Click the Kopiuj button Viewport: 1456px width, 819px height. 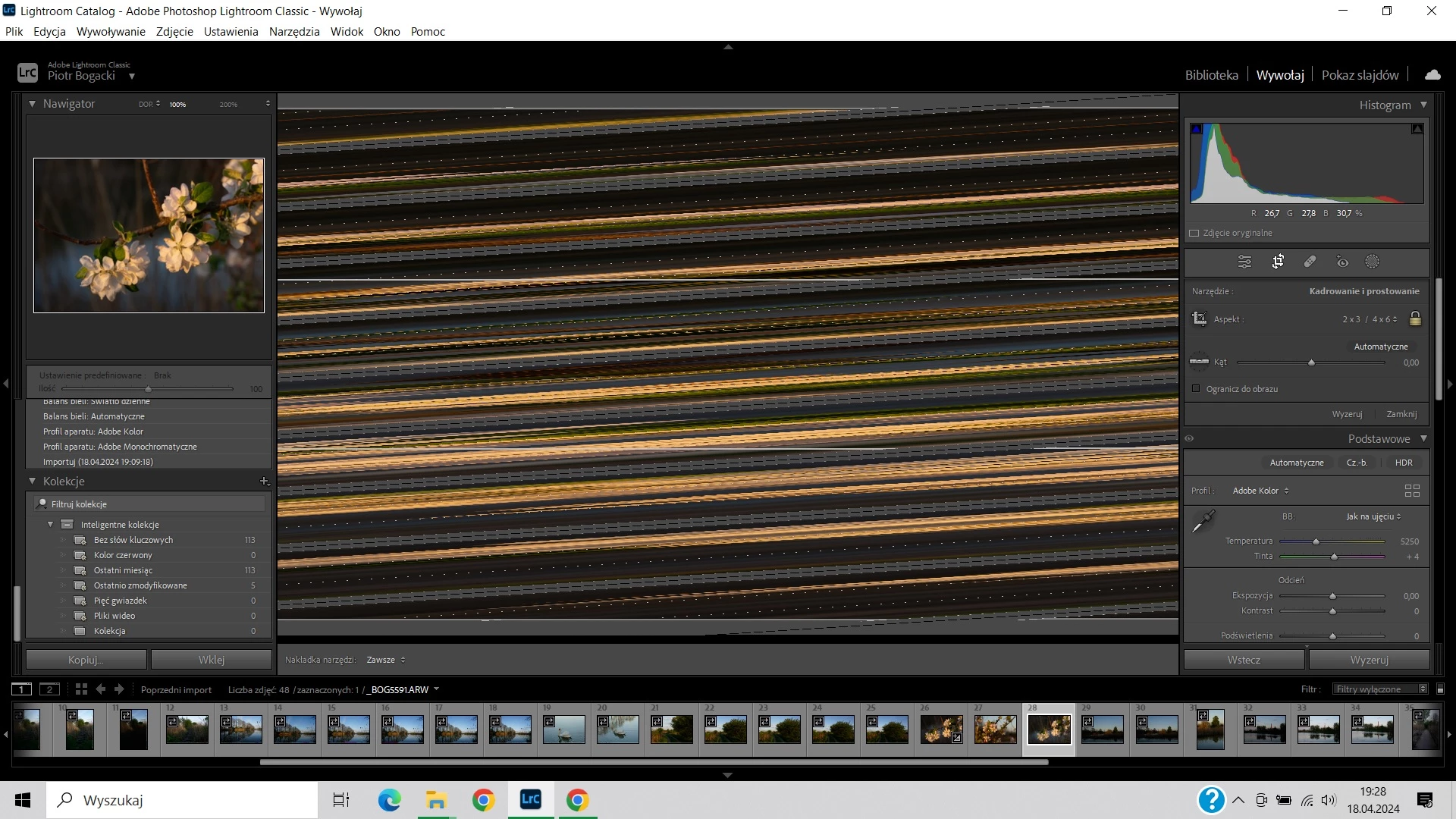(x=86, y=660)
